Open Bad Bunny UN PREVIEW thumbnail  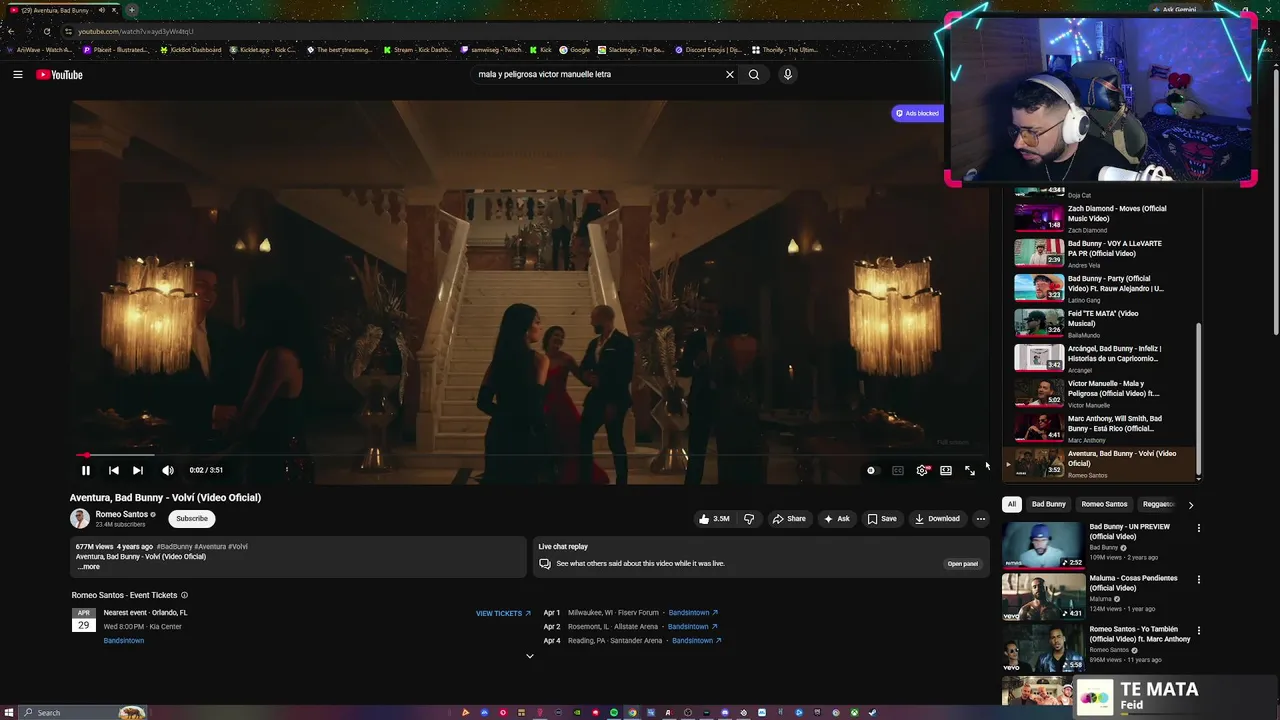pyautogui.click(x=1043, y=545)
